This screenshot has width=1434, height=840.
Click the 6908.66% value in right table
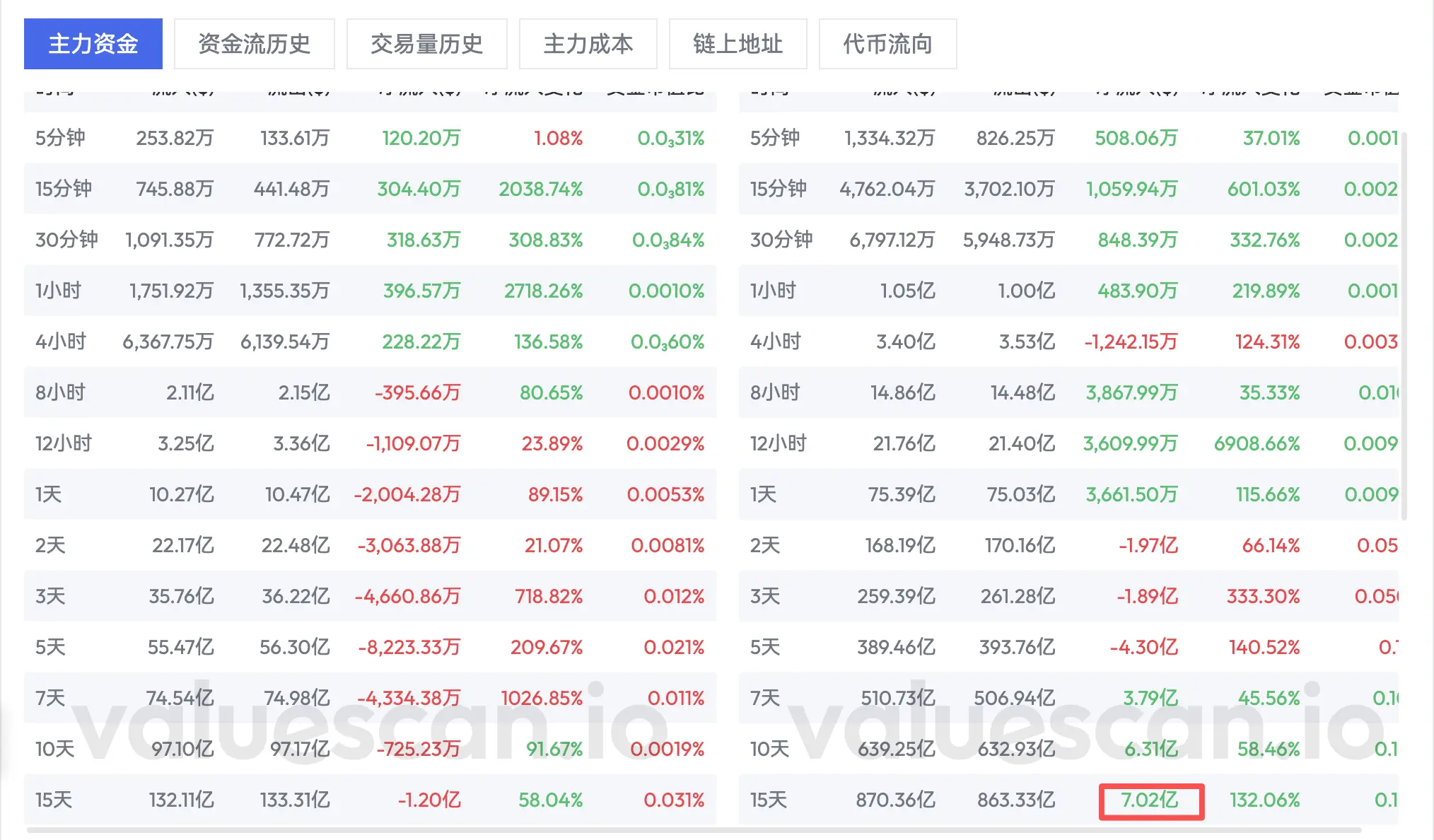click(1257, 443)
